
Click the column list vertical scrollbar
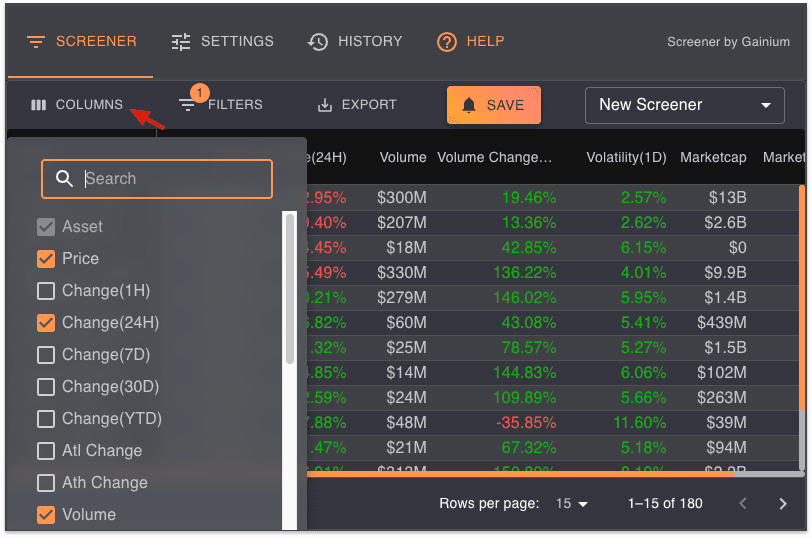290,290
